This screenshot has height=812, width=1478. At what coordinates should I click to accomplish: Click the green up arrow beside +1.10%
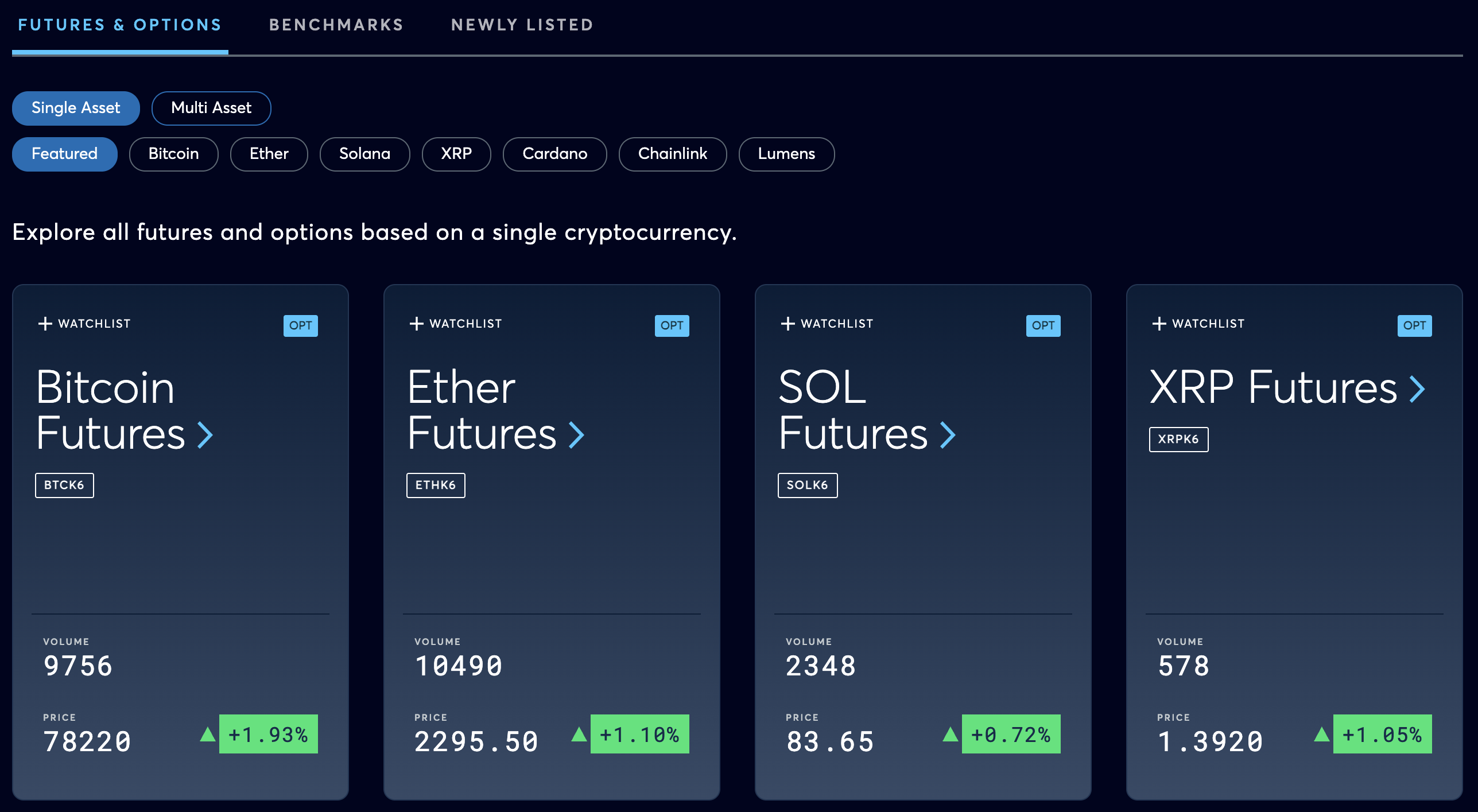pos(579,734)
